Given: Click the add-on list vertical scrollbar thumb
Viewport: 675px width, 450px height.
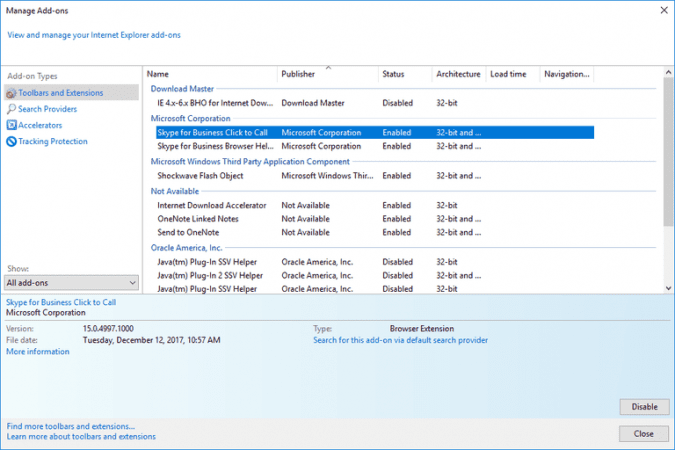Looking at the screenshot, I should (669, 152).
